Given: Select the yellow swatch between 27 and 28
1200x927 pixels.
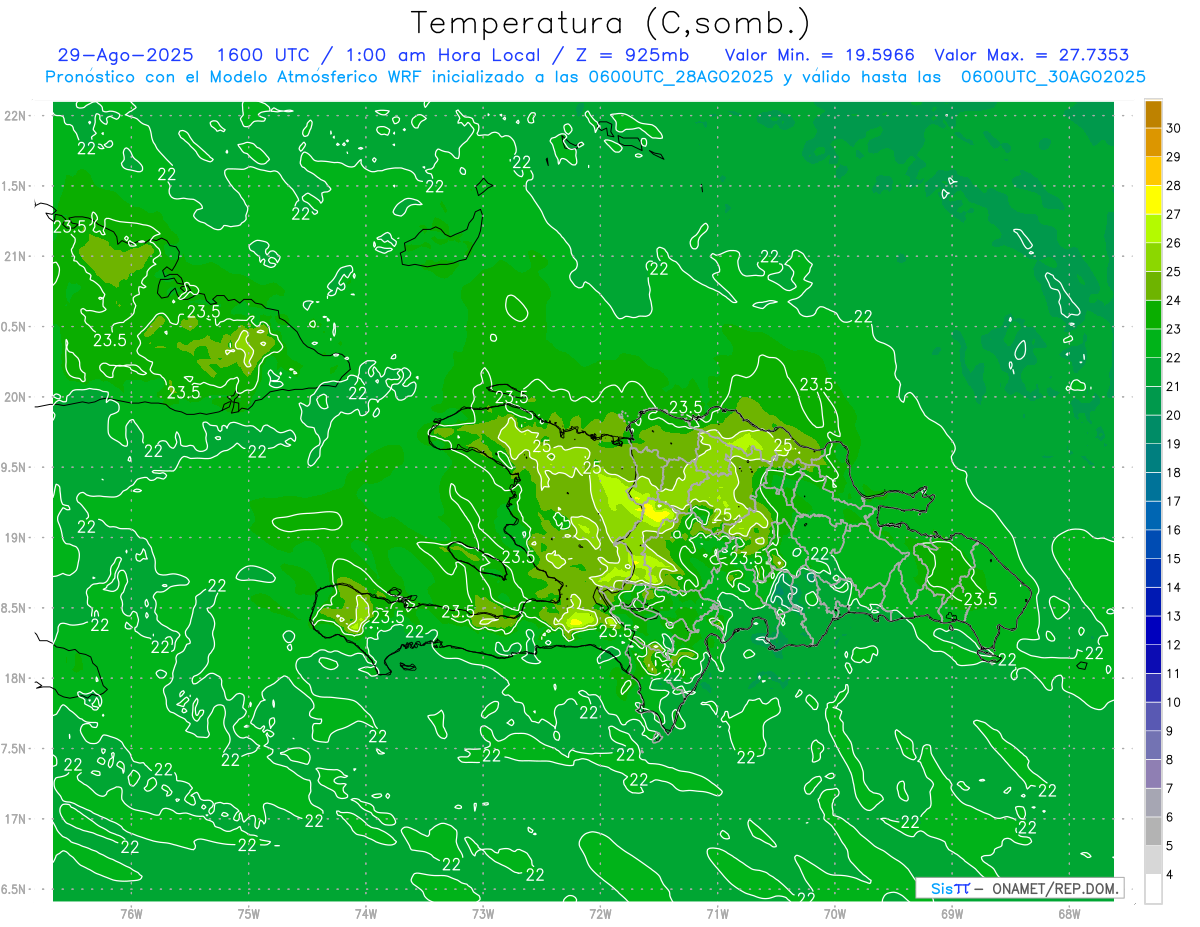Looking at the screenshot, I should [x=1153, y=200].
